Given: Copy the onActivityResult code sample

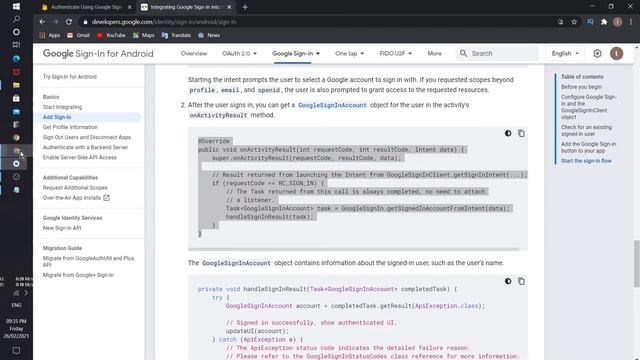Looking at the screenshot, I should click(x=521, y=133).
